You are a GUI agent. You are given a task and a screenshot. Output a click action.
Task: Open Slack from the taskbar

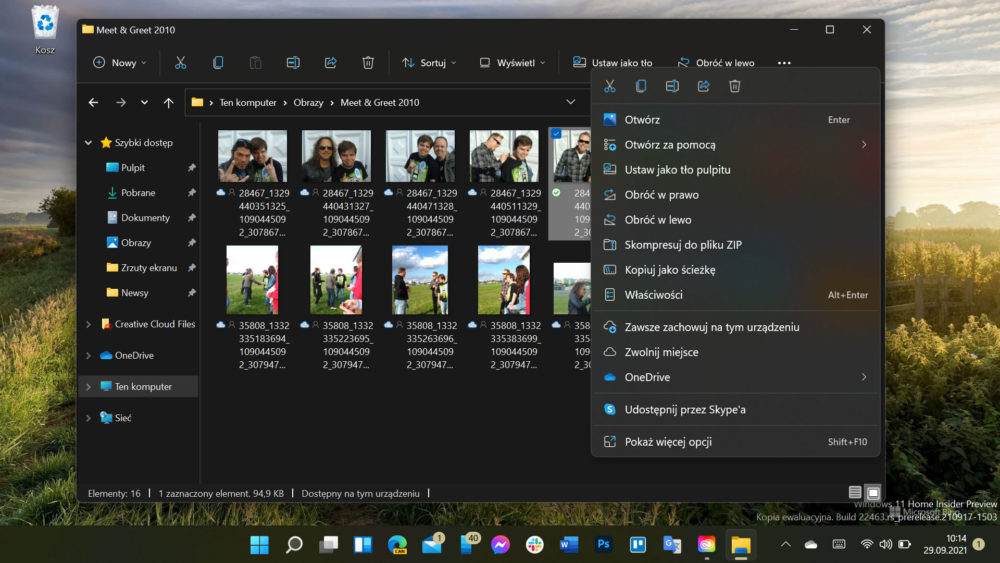(x=534, y=545)
